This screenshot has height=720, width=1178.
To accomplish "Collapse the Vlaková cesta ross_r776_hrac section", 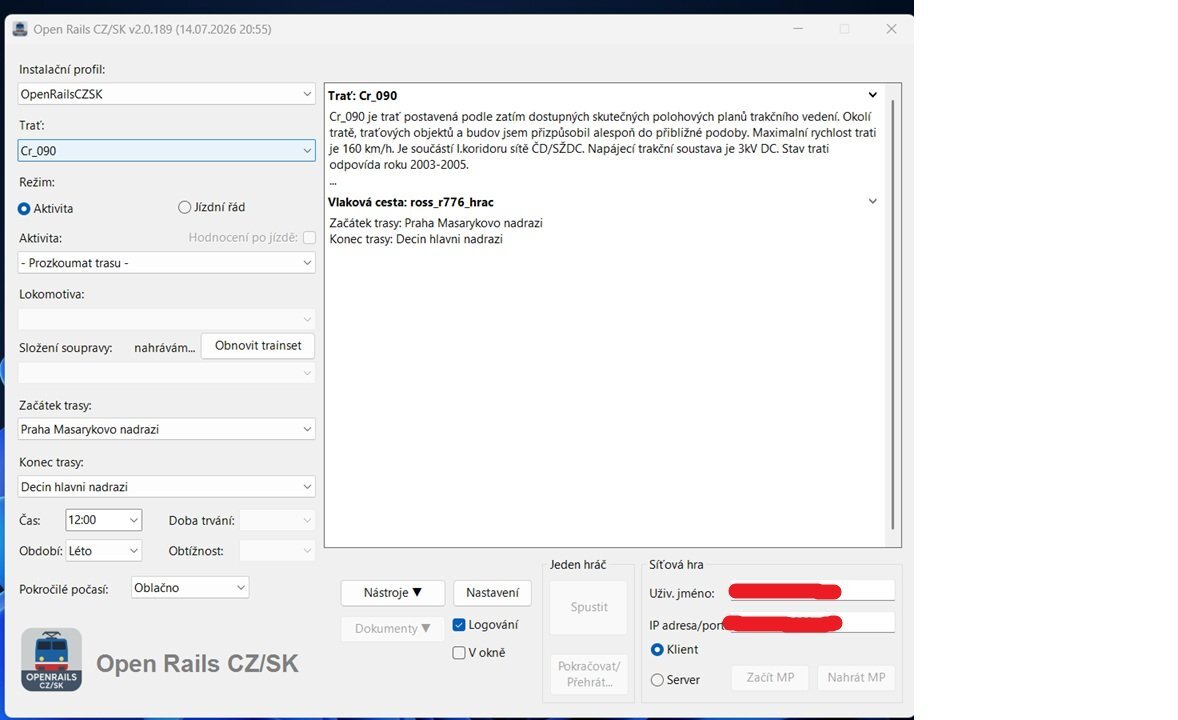I will [x=872, y=201].
